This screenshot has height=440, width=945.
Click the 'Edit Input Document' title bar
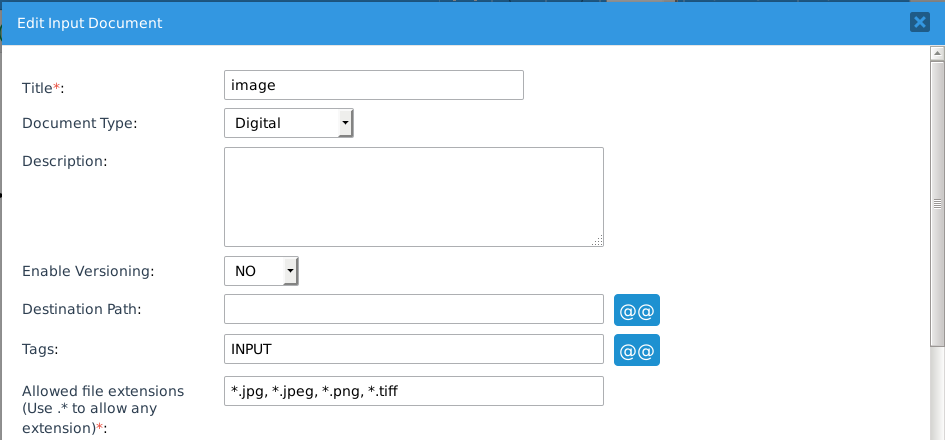point(400,23)
